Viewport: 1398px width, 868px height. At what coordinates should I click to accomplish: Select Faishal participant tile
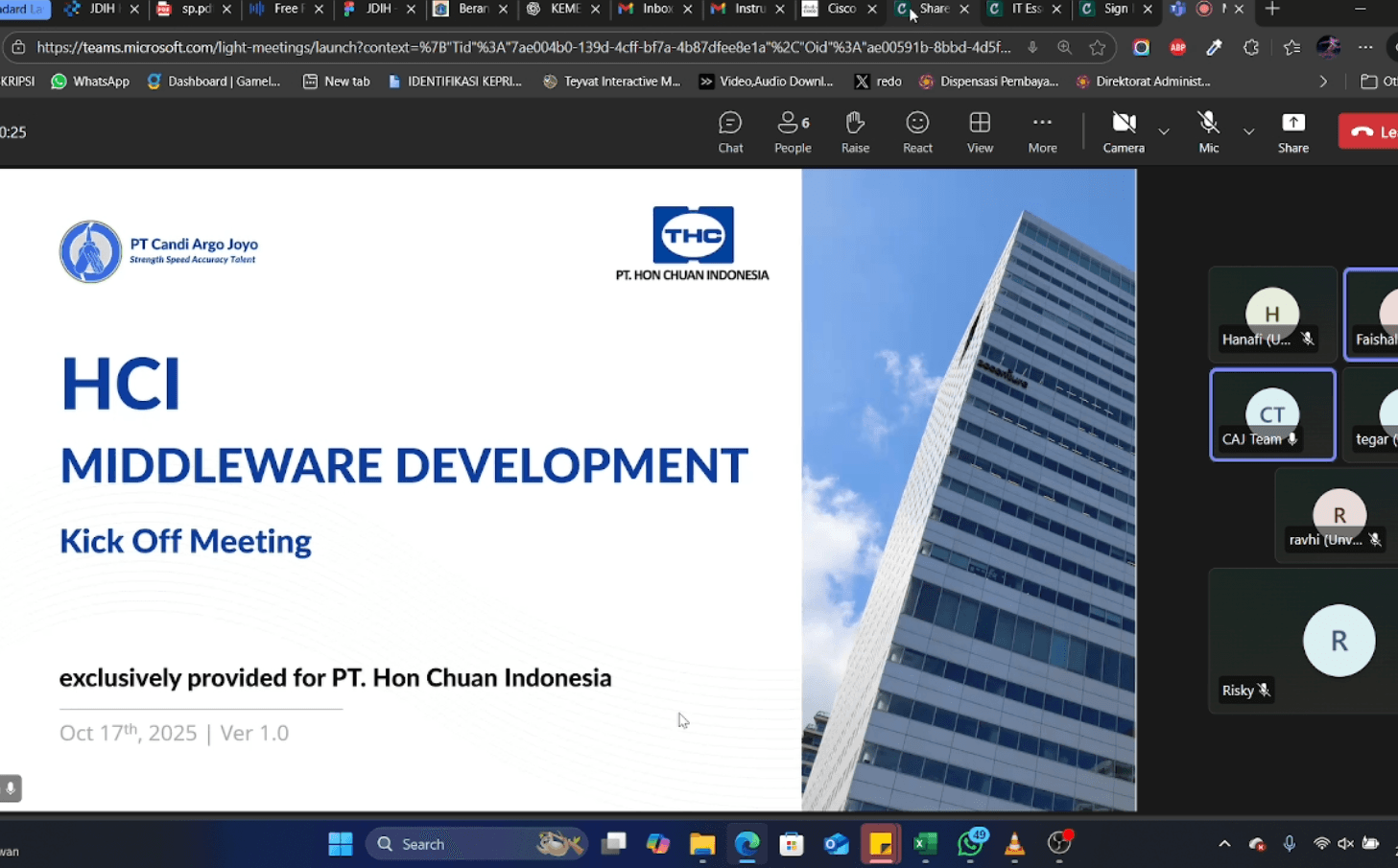1372,314
